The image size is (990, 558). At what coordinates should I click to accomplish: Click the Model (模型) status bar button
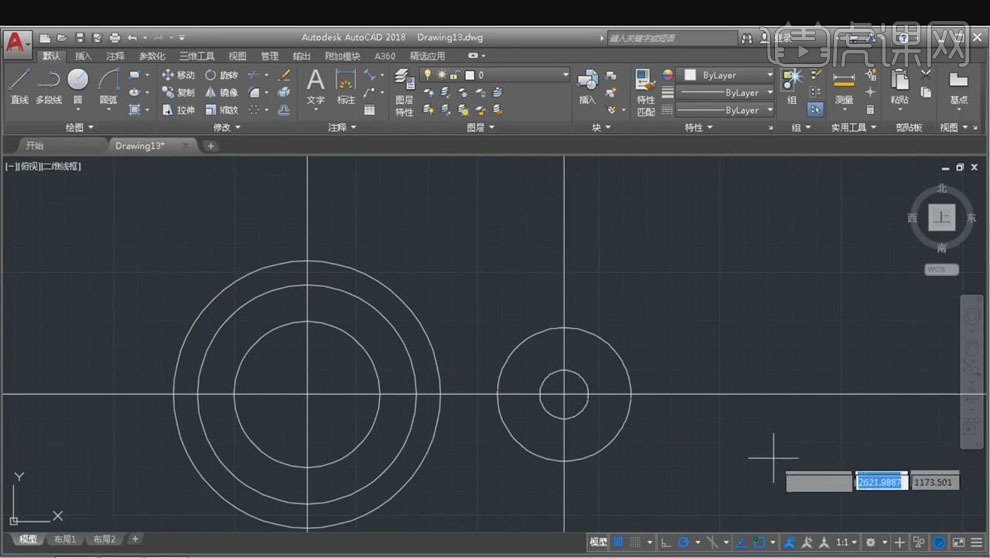click(598, 542)
